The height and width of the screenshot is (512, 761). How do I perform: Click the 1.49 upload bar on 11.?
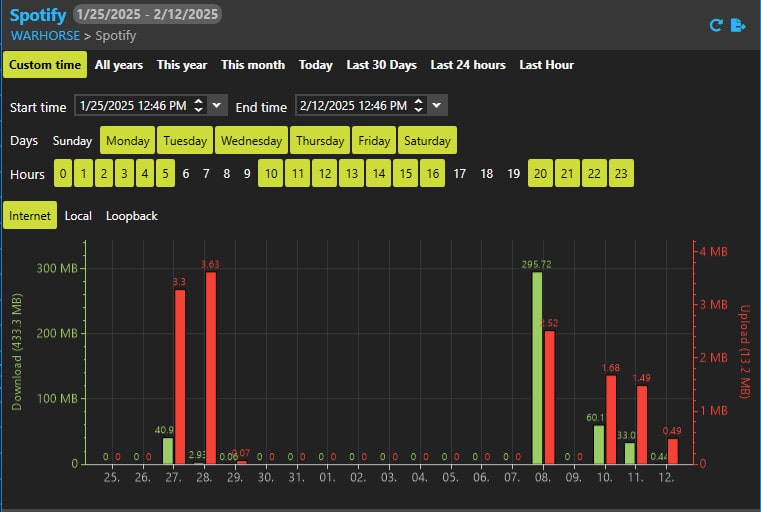tap(642, 425)
